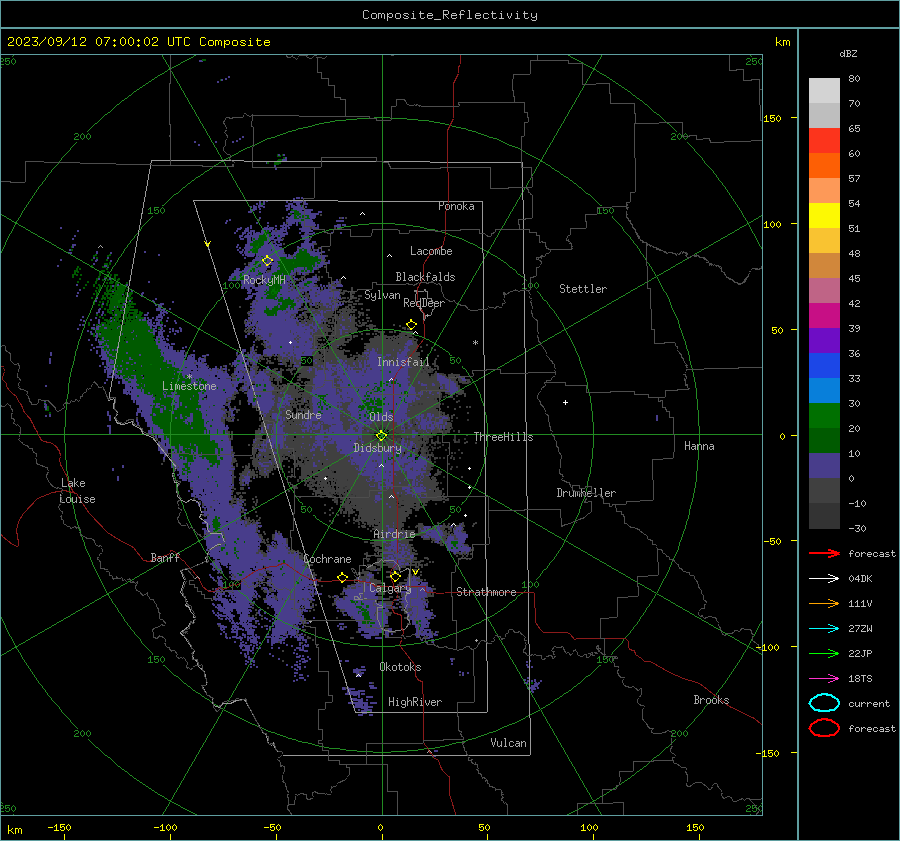900x841 pixels.
Task: Click the RedDeer city label
Action: [x=424, y=303]
